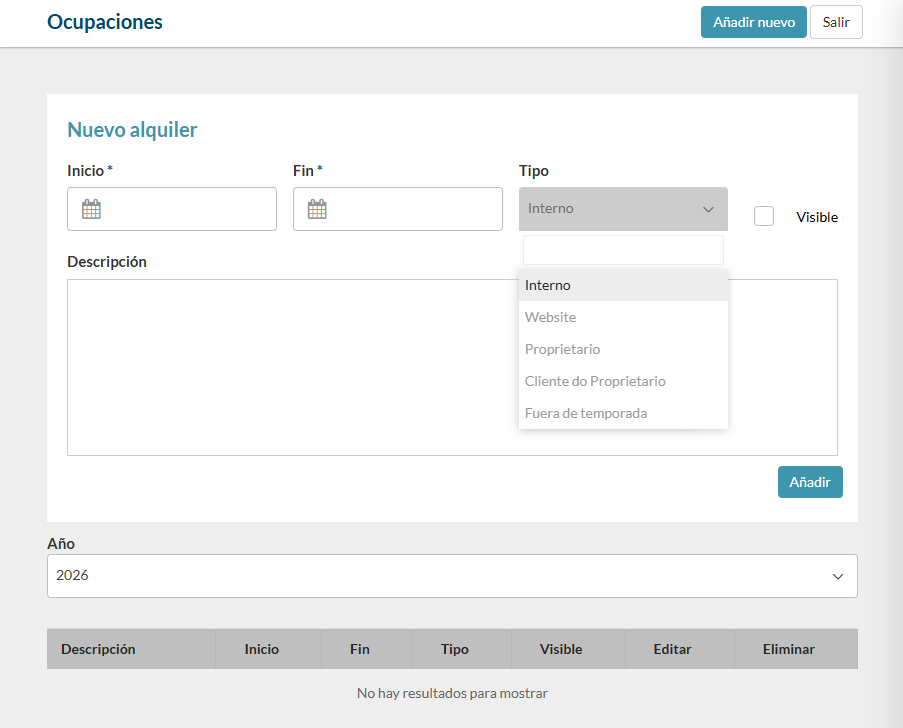Click inside the Descripción text area
This screenshot has width=903, height=728.
click(452, 367)
